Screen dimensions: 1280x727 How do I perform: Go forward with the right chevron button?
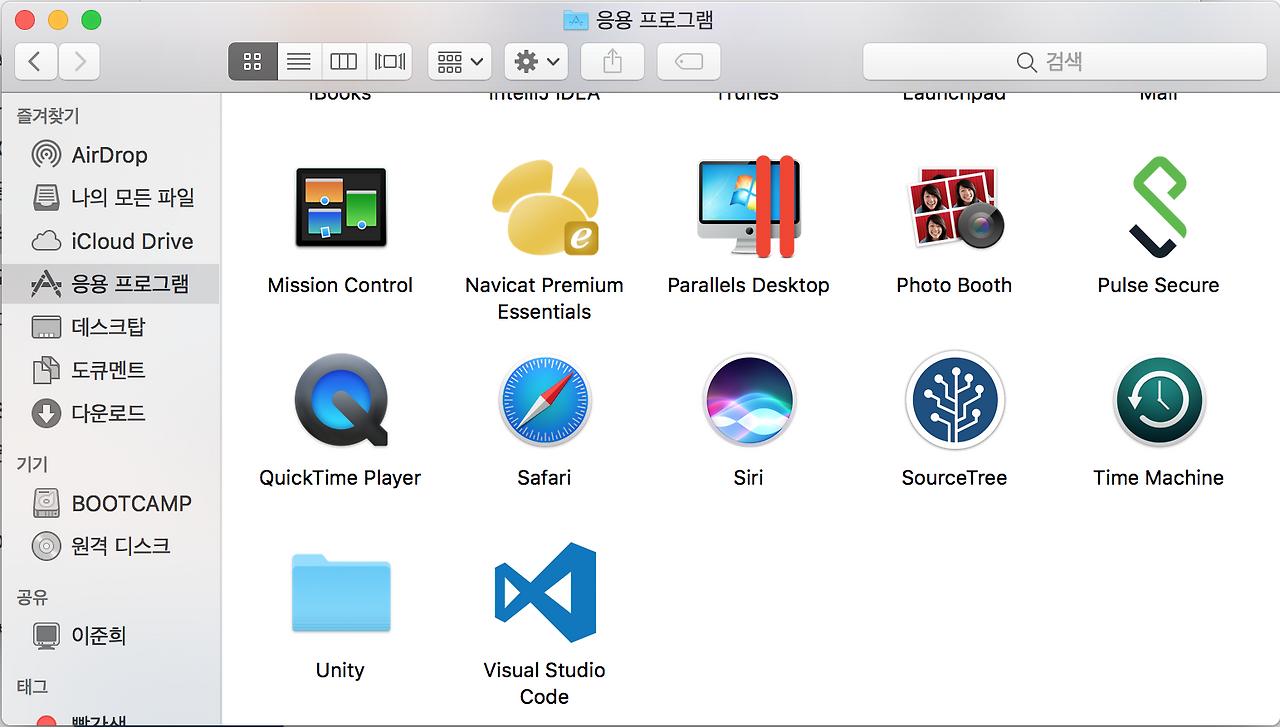click(79, 62)
